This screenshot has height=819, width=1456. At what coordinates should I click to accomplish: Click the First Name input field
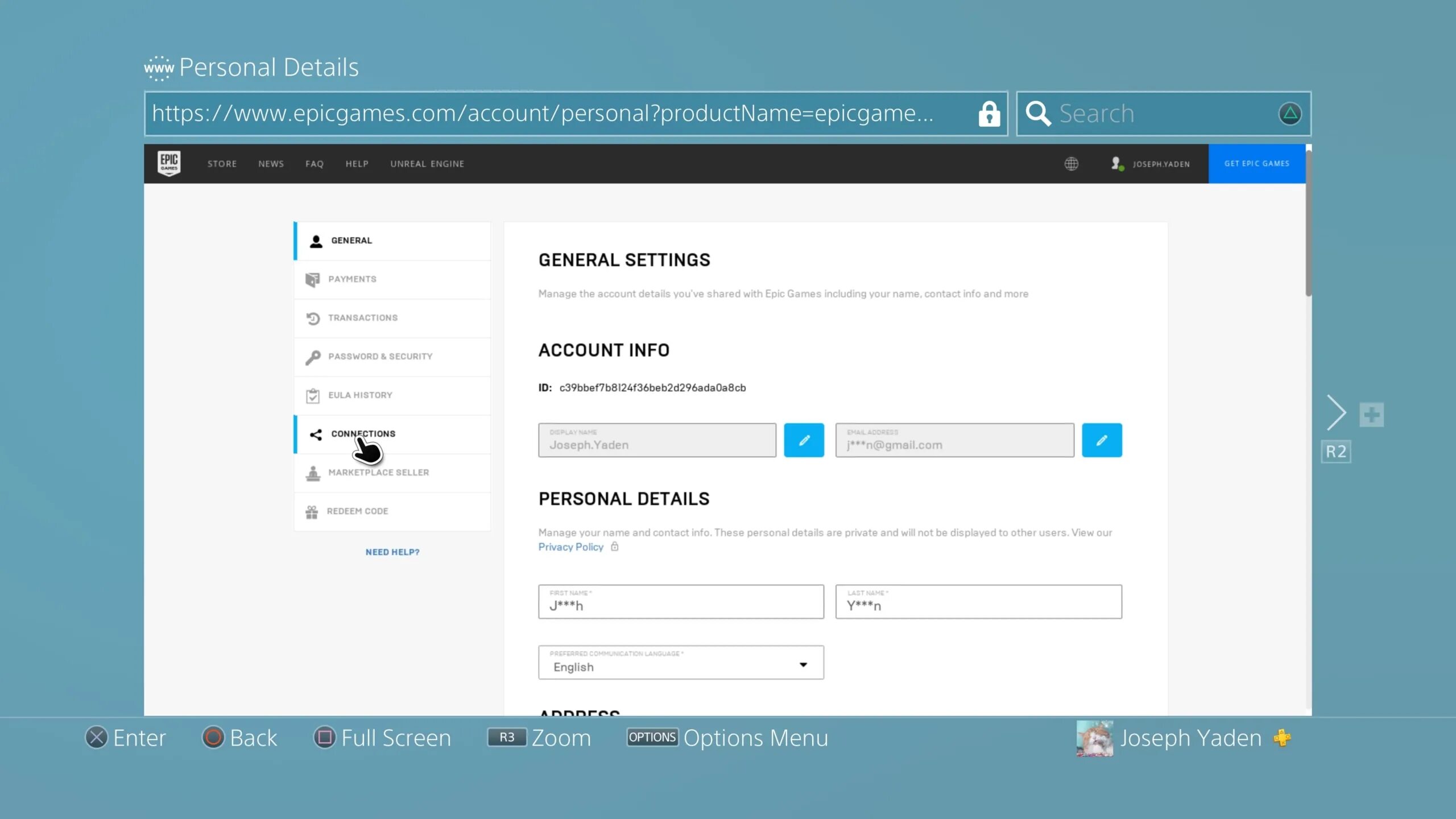click(x=681, y=602)
